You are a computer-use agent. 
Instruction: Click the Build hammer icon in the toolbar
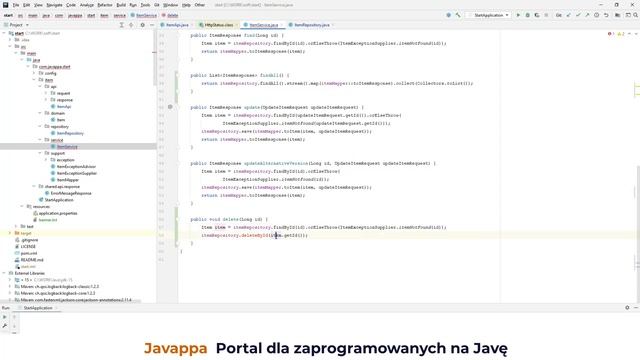click(458, 15)
